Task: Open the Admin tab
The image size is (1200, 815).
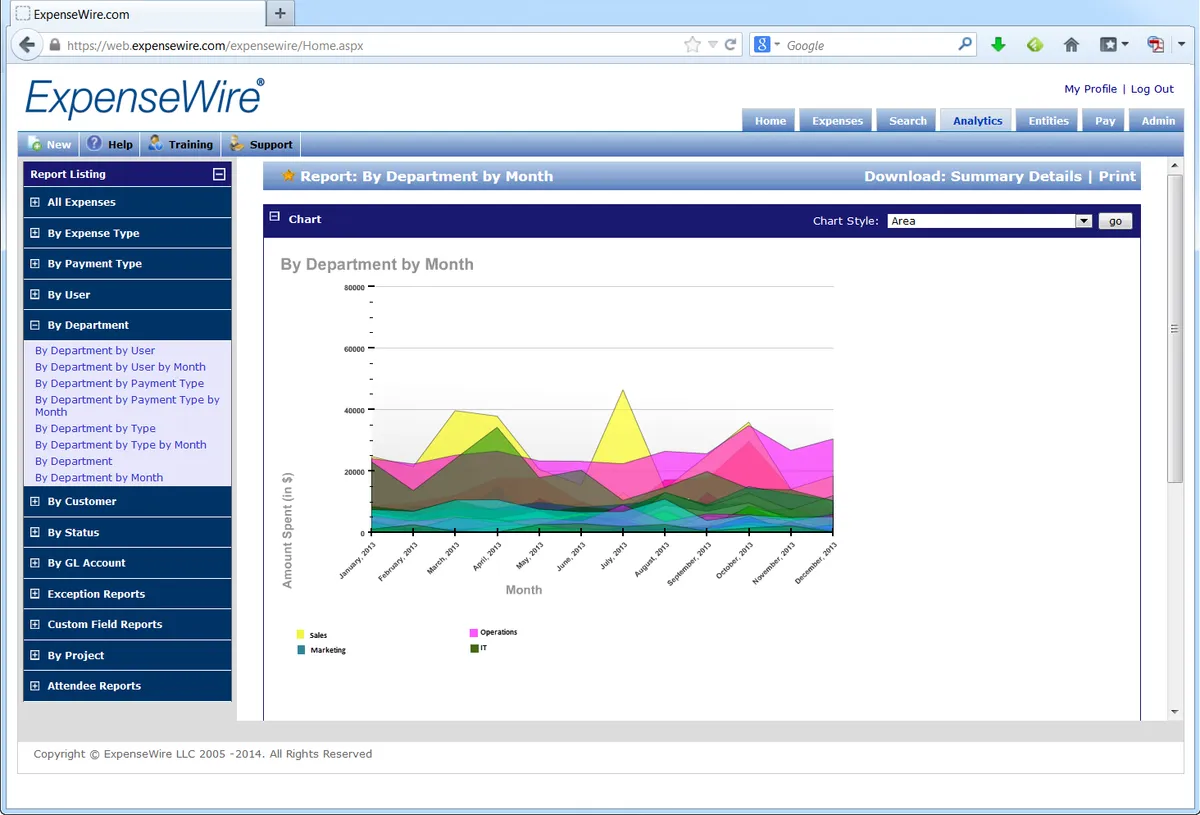Action: point(1158,120)
